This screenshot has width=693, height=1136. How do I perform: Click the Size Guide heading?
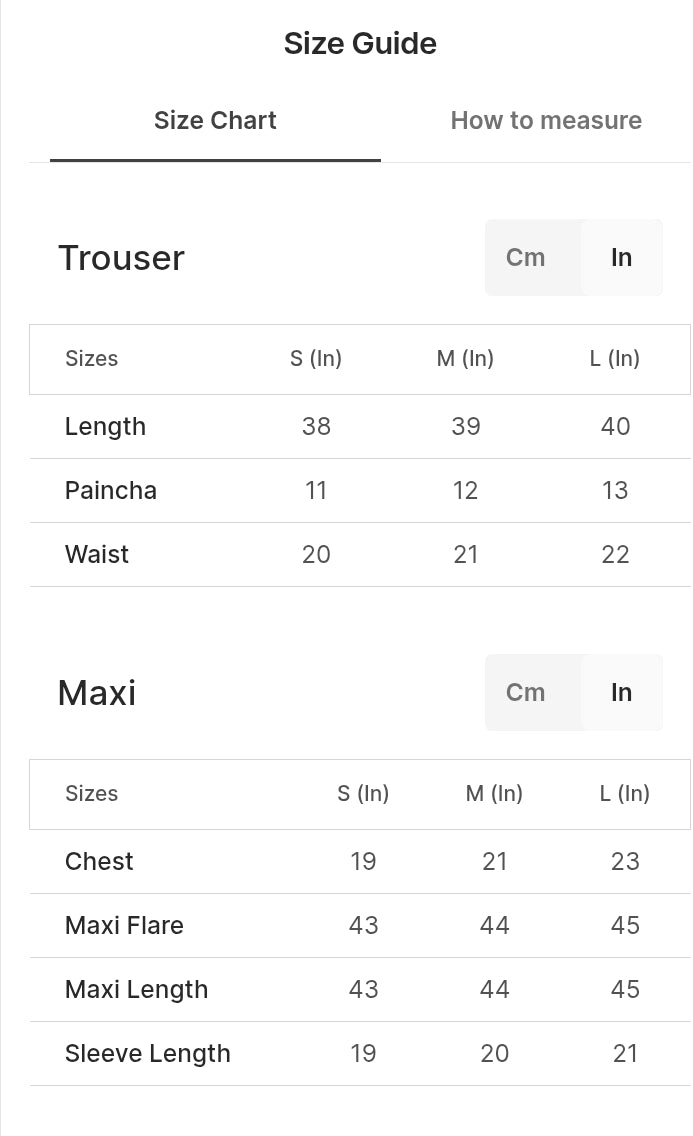pos(360,44)
